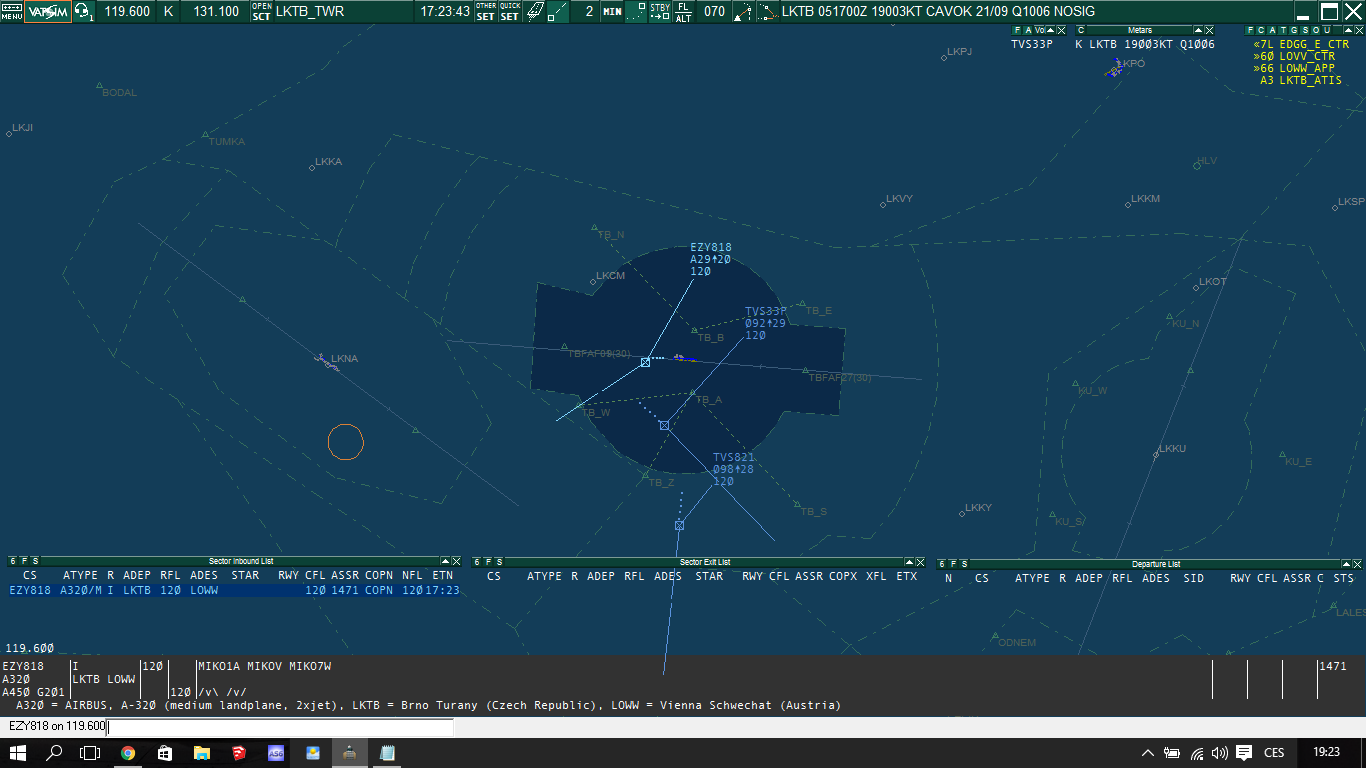Click the ATIS letter K box
Screen dimensions: 1366x768
(168, 12)
